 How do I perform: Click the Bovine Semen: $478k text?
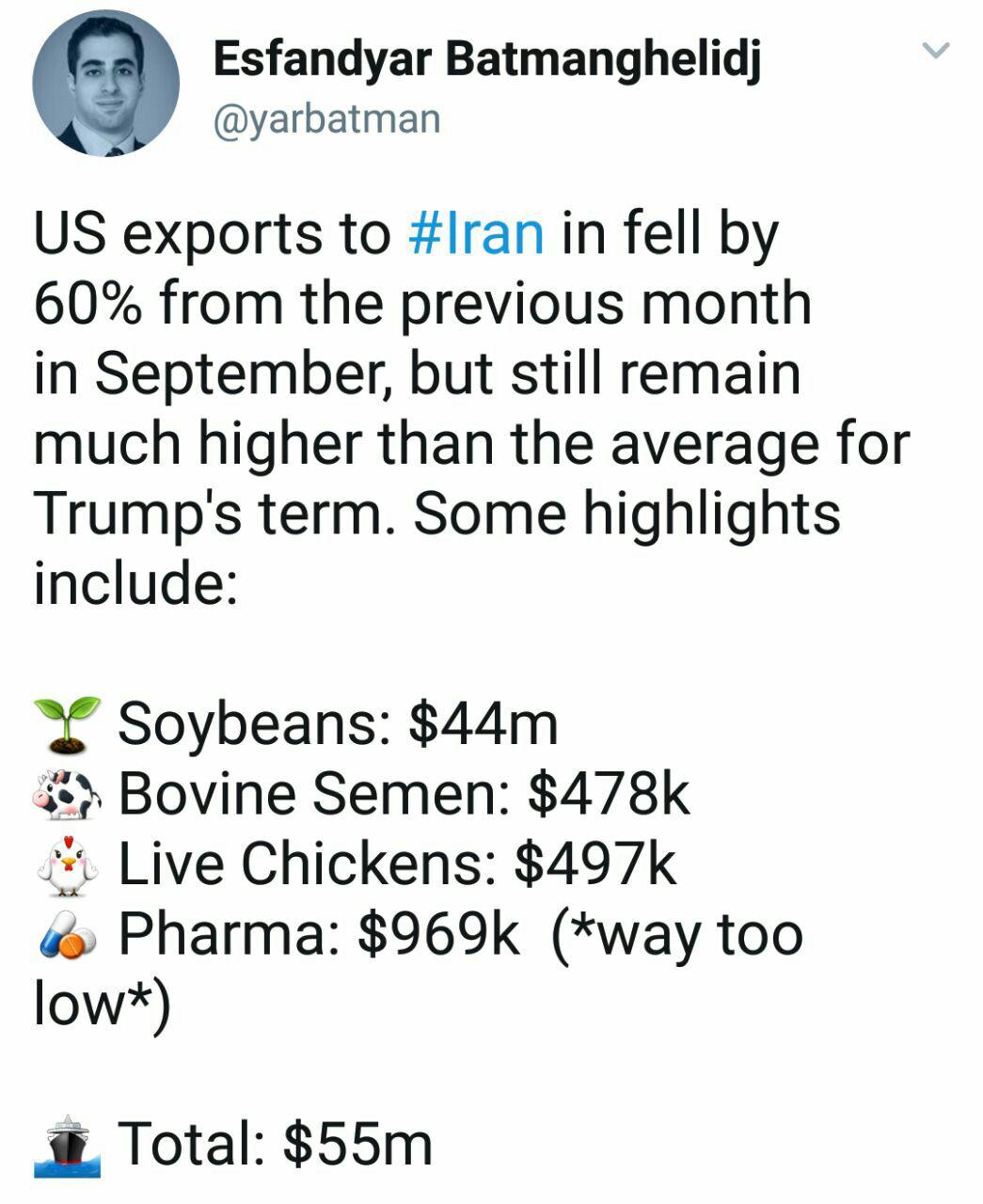click(x=404, y=795)
